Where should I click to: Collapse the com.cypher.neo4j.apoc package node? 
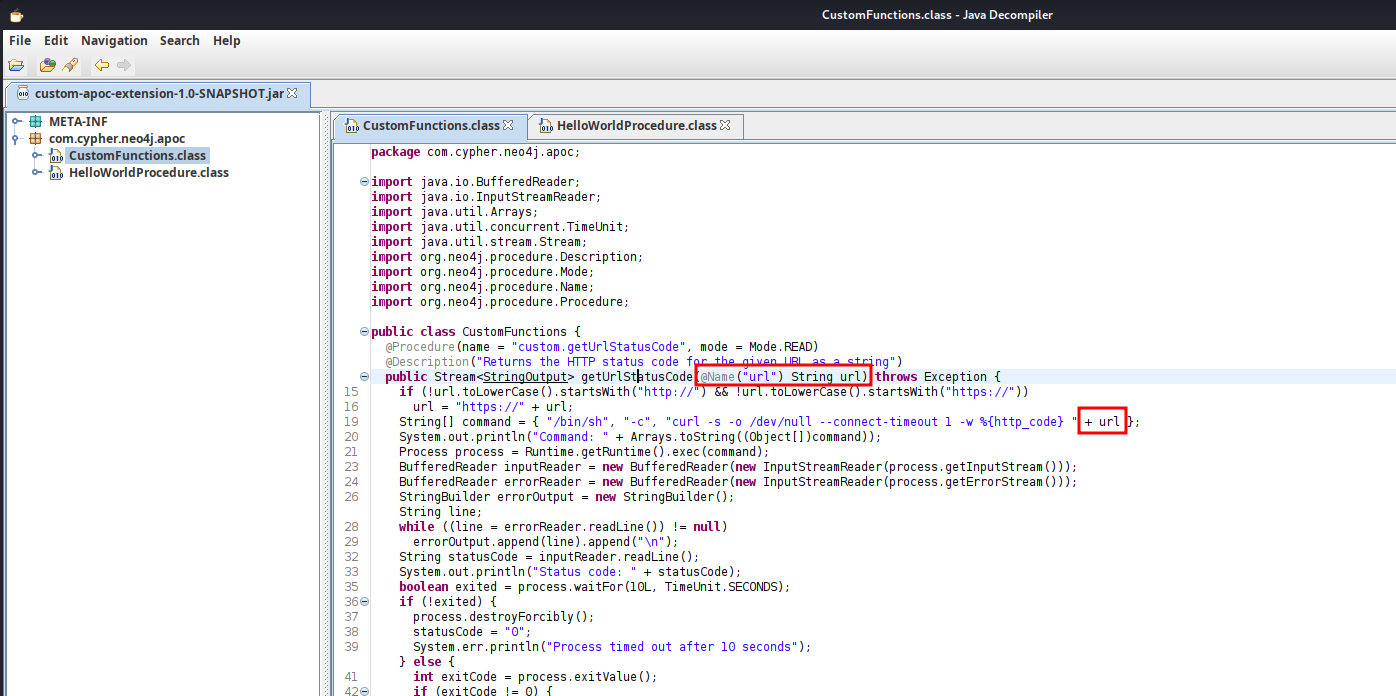point(16,139)
